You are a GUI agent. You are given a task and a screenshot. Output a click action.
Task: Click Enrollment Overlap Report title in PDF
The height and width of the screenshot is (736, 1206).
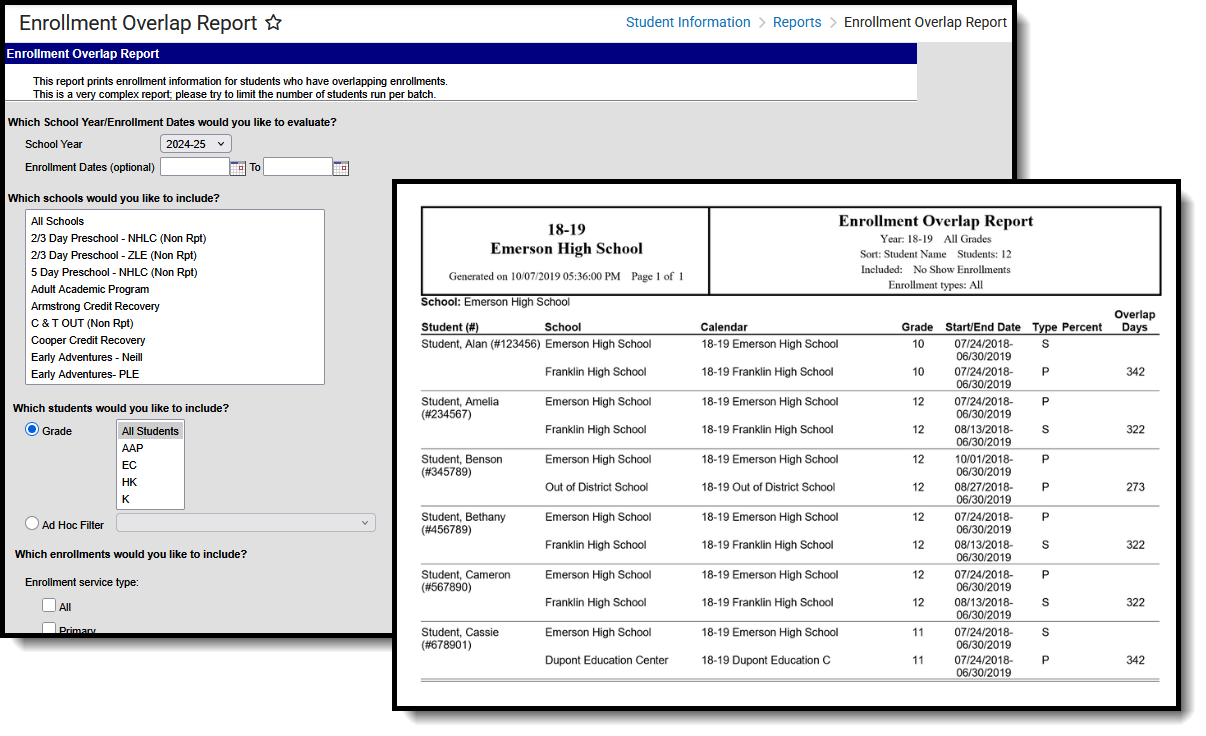935,221
